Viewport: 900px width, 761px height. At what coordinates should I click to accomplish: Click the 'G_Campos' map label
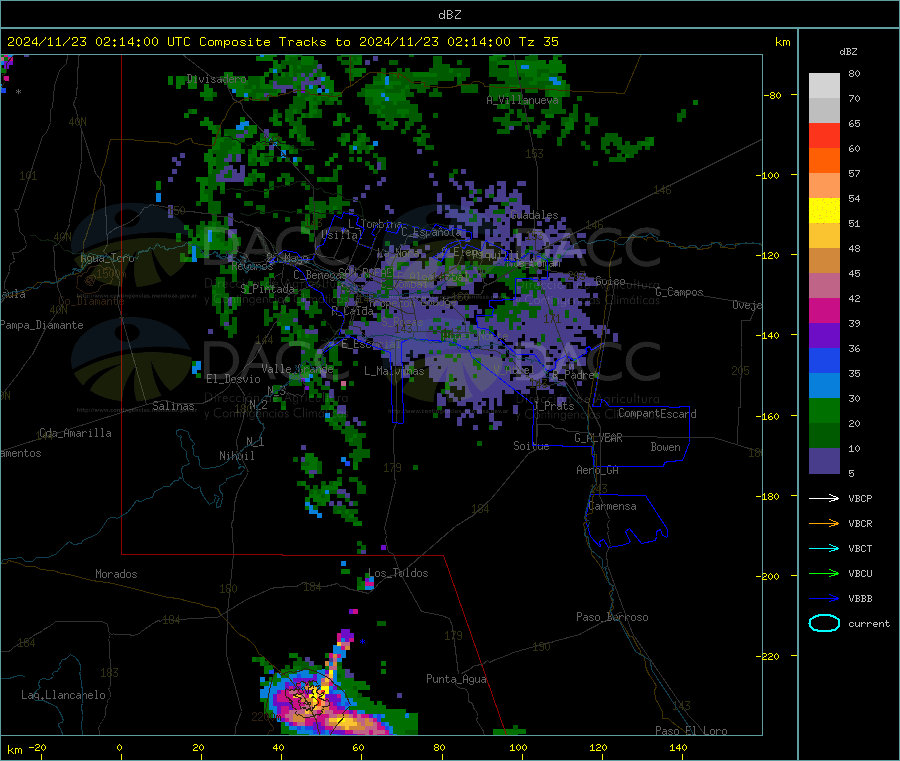[679, 292]
